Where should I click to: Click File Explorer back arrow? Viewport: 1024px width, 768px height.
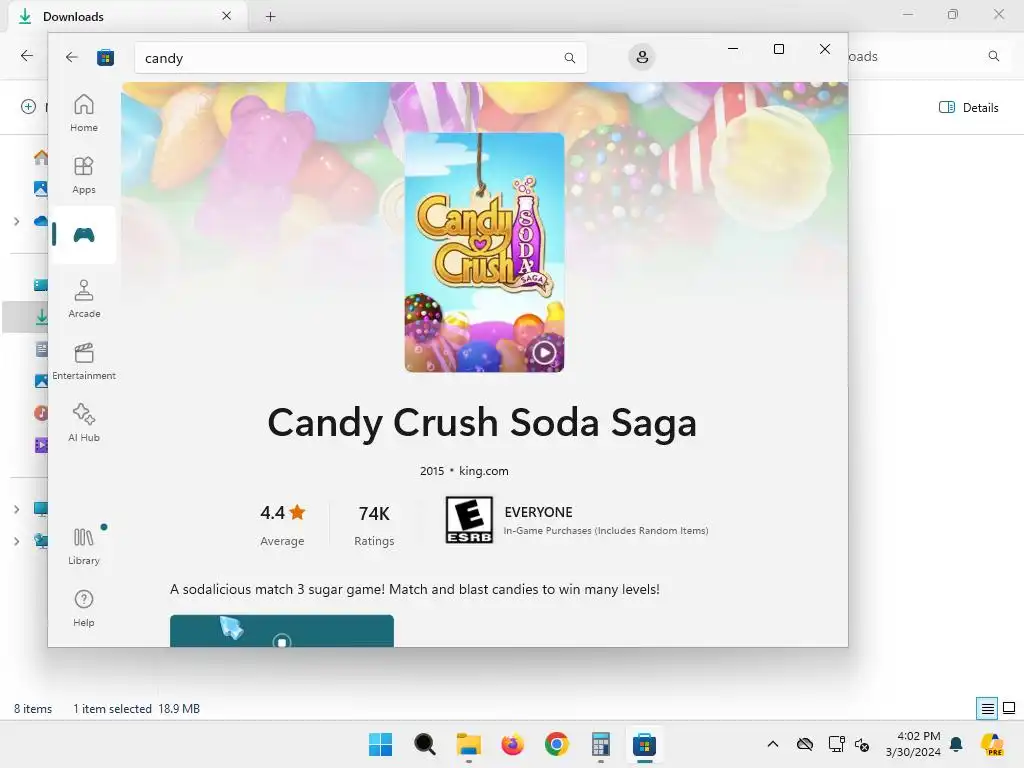(27, 56)
